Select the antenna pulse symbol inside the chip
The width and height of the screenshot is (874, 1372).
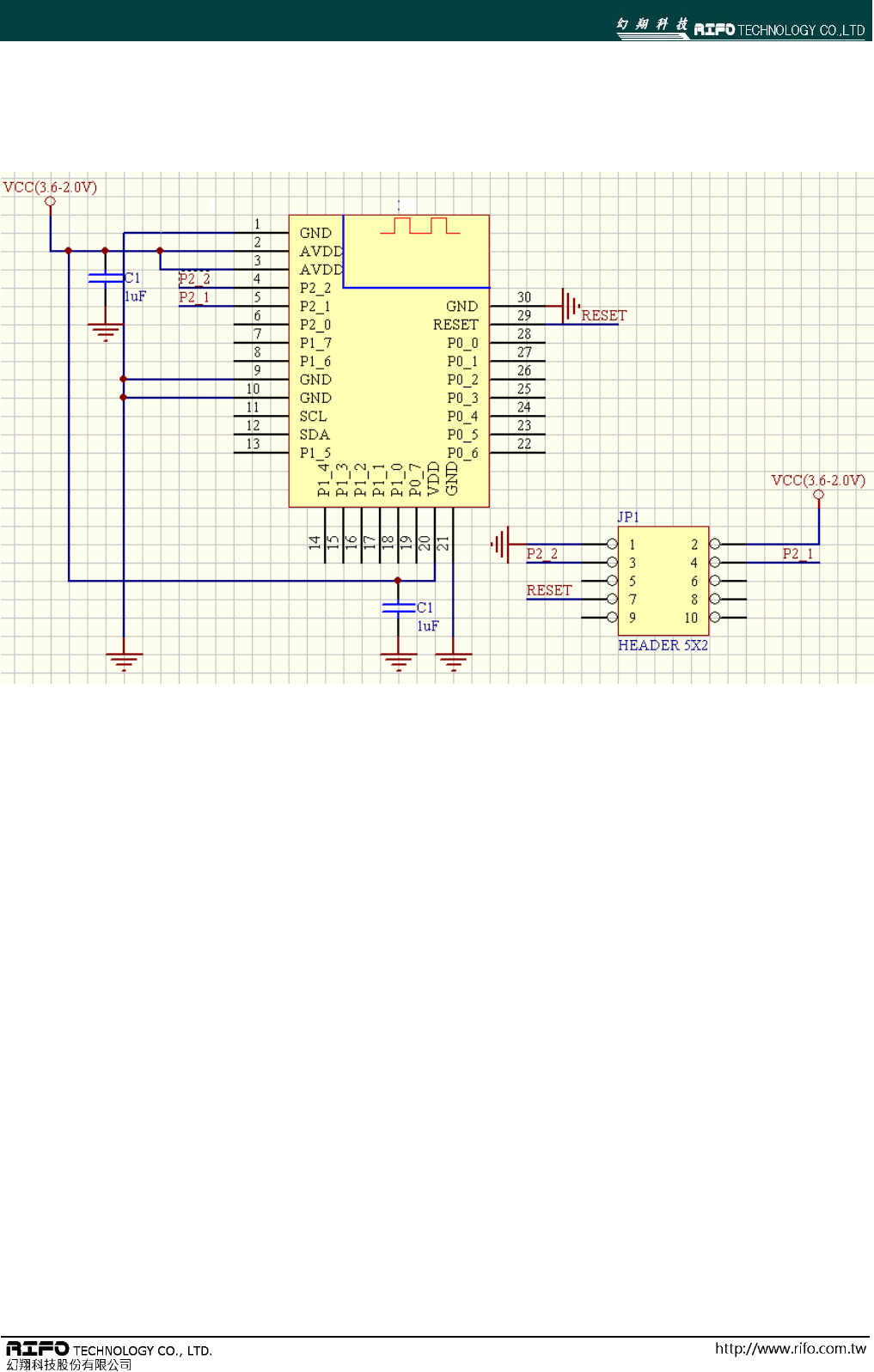419,226
